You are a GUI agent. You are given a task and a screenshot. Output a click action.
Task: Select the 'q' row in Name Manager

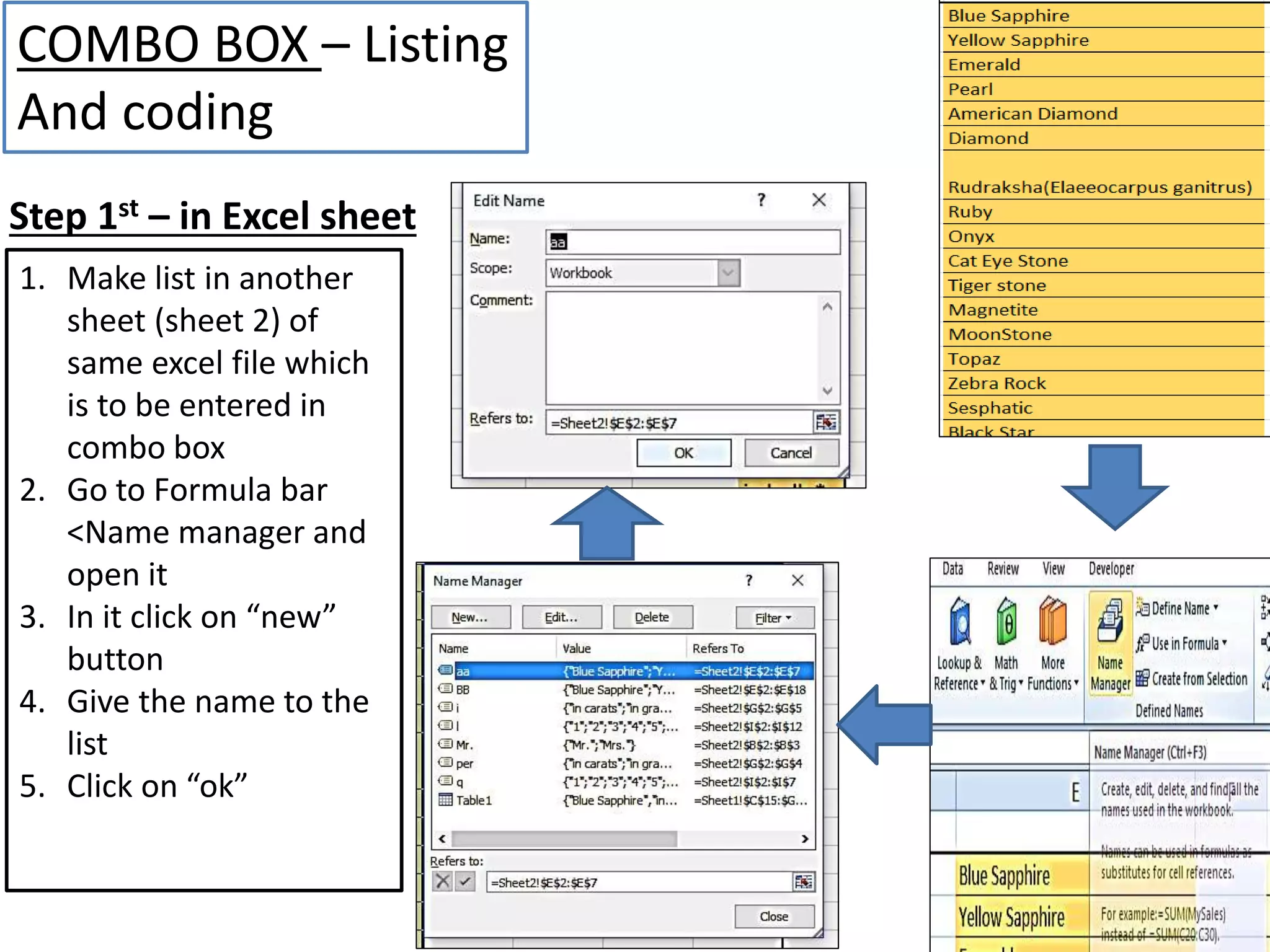(x=624, y=782)
